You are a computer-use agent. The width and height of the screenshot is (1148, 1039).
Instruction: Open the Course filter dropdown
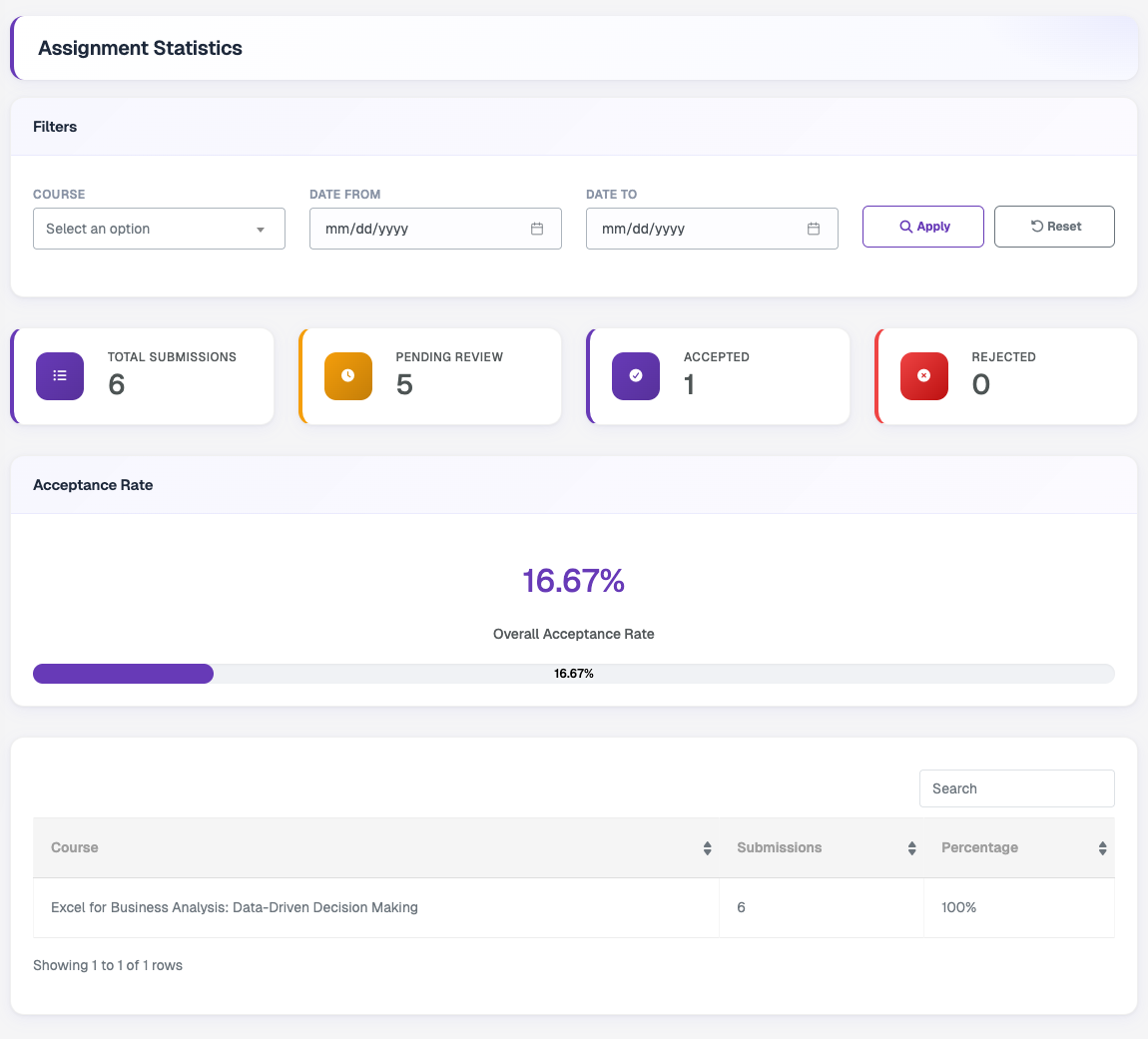pos(159,229)
